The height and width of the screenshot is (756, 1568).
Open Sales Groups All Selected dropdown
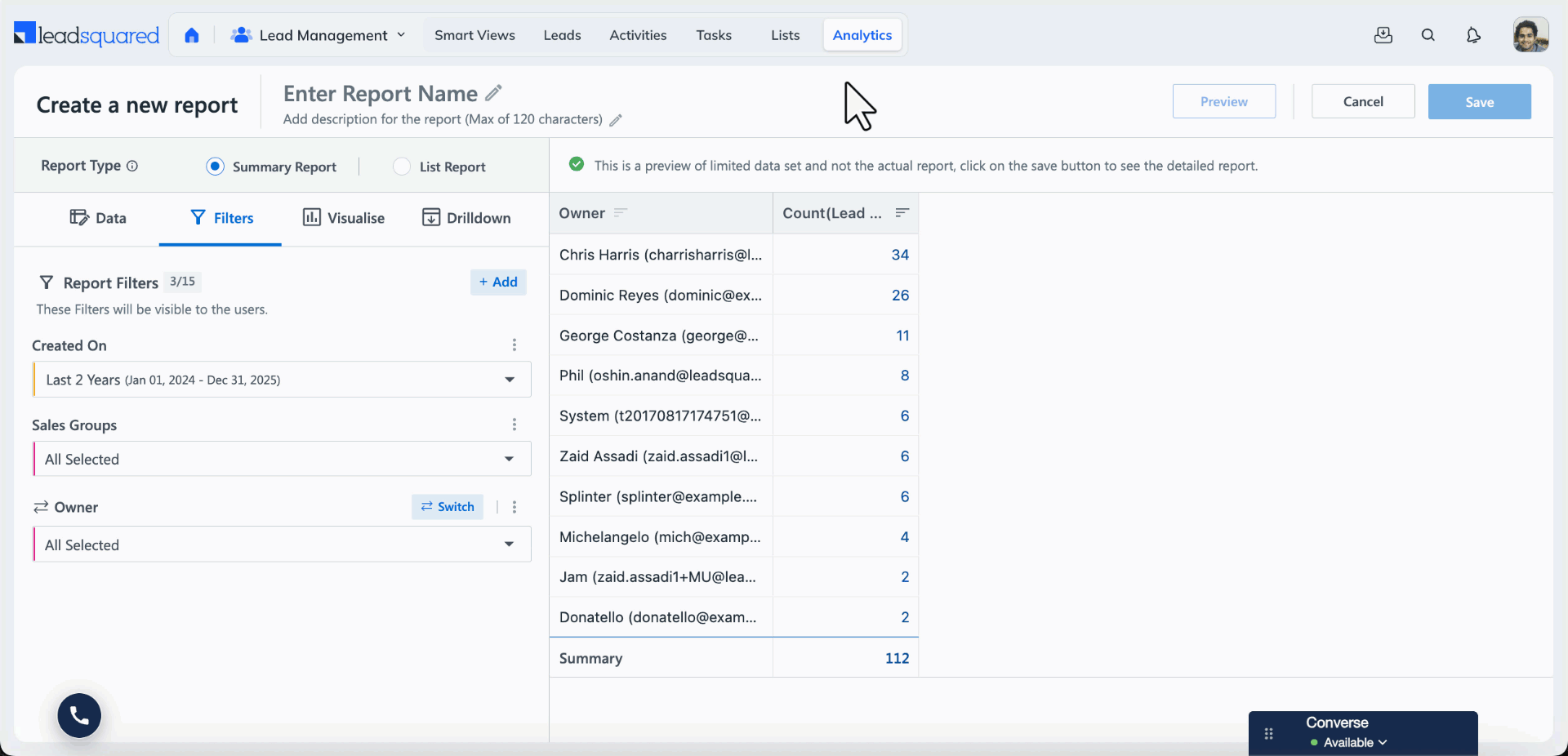click(282, 459)
